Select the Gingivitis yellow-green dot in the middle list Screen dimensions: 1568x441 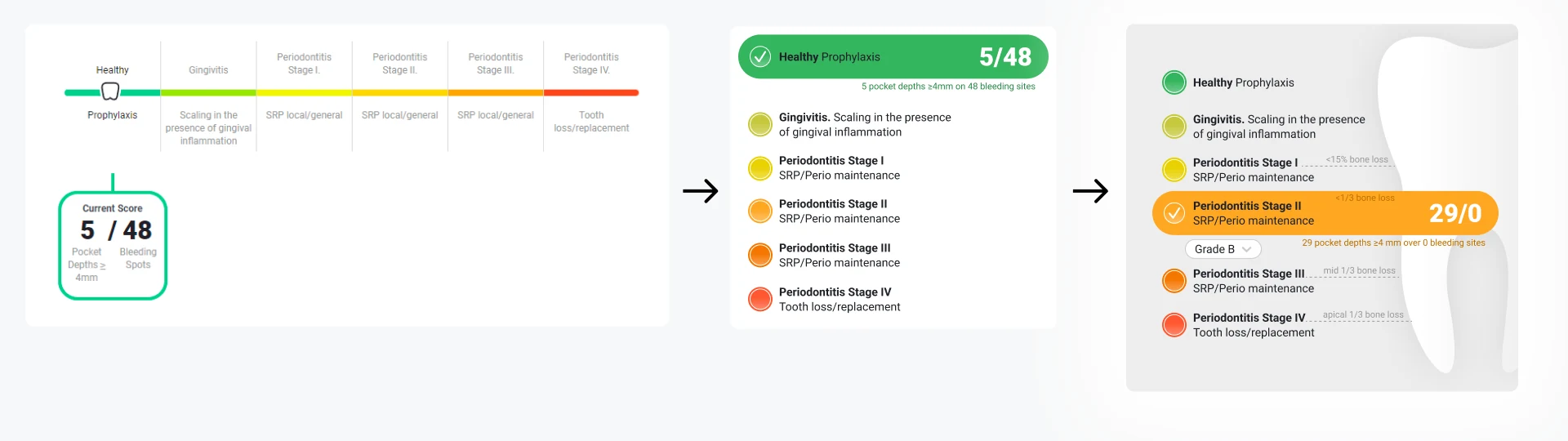760,124
